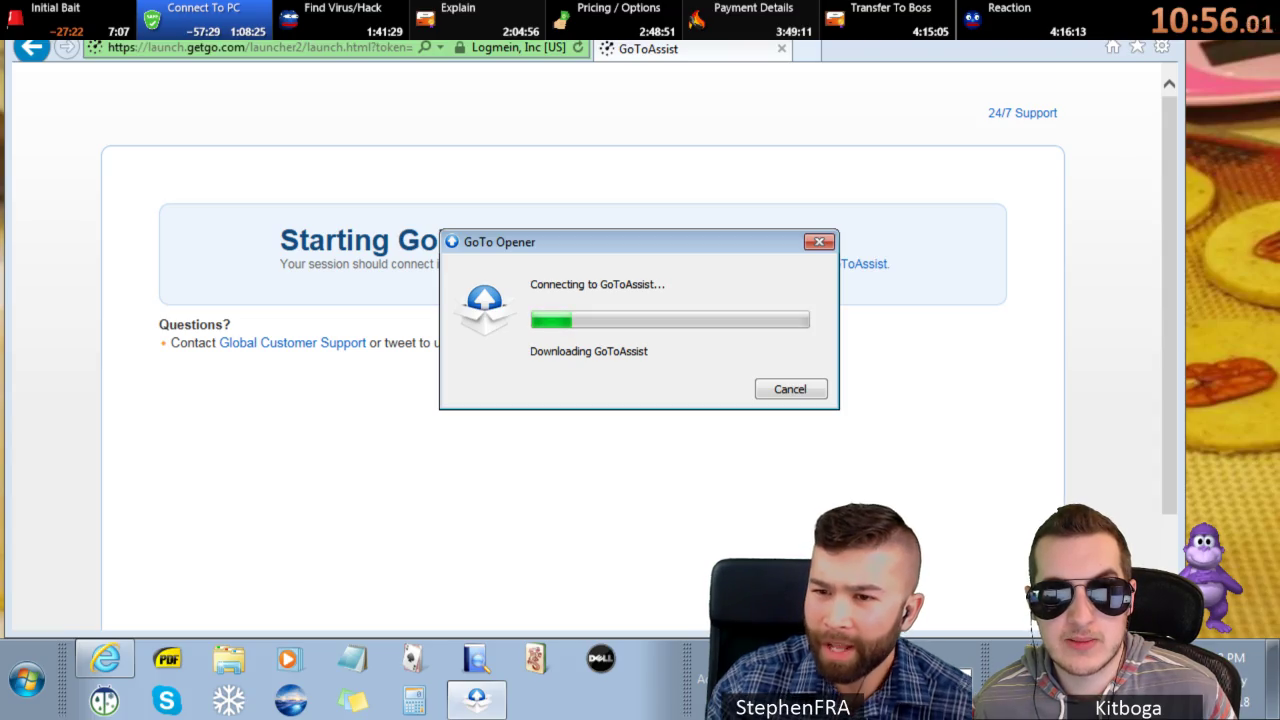Image resolution: width=1280 pixels, height=720 pixels.
Task: Open Notepad from the taskbar
Action: pyautogui.click(x=352, y=659)
